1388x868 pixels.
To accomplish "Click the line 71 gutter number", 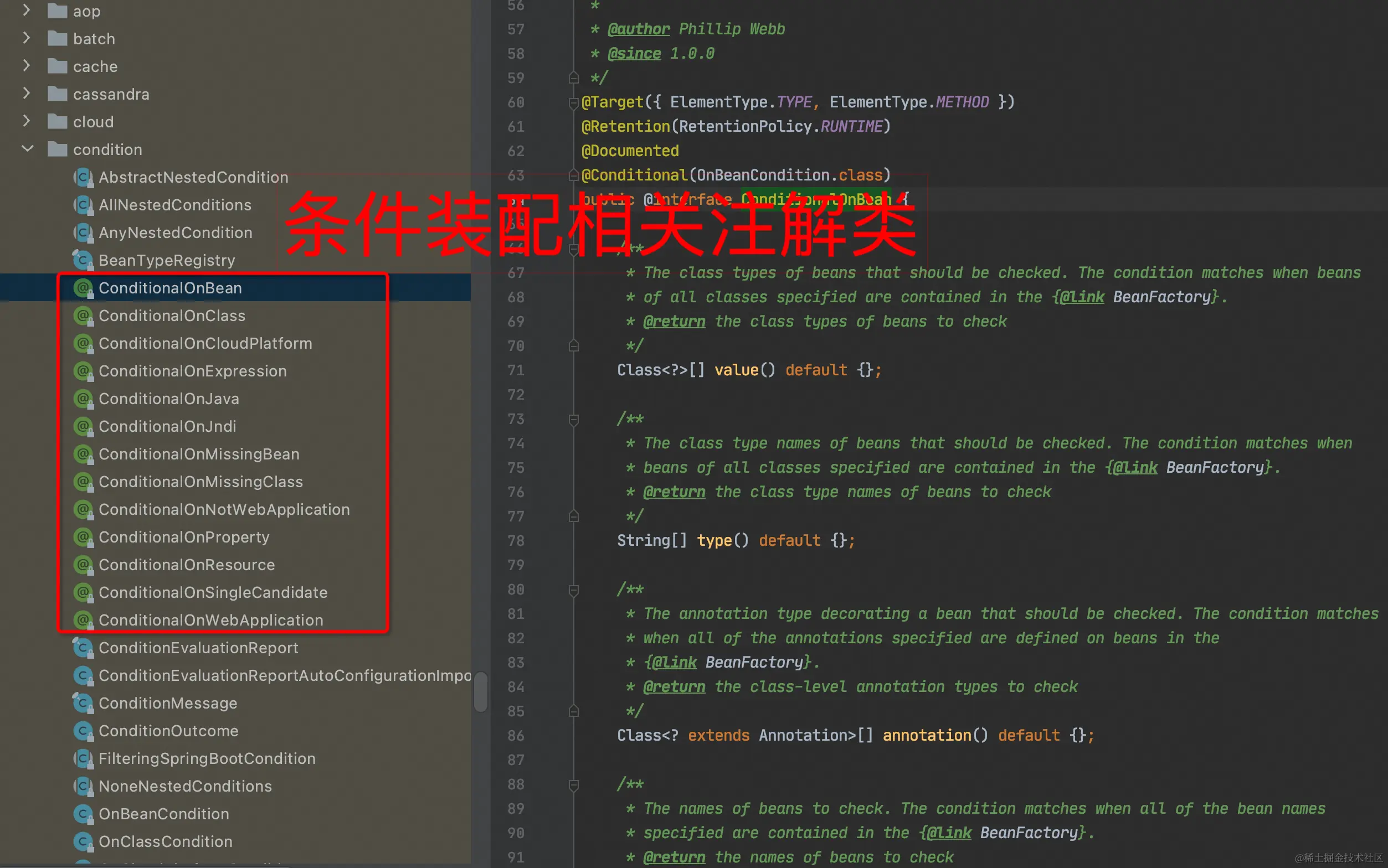I will click(x=515, y=370).
